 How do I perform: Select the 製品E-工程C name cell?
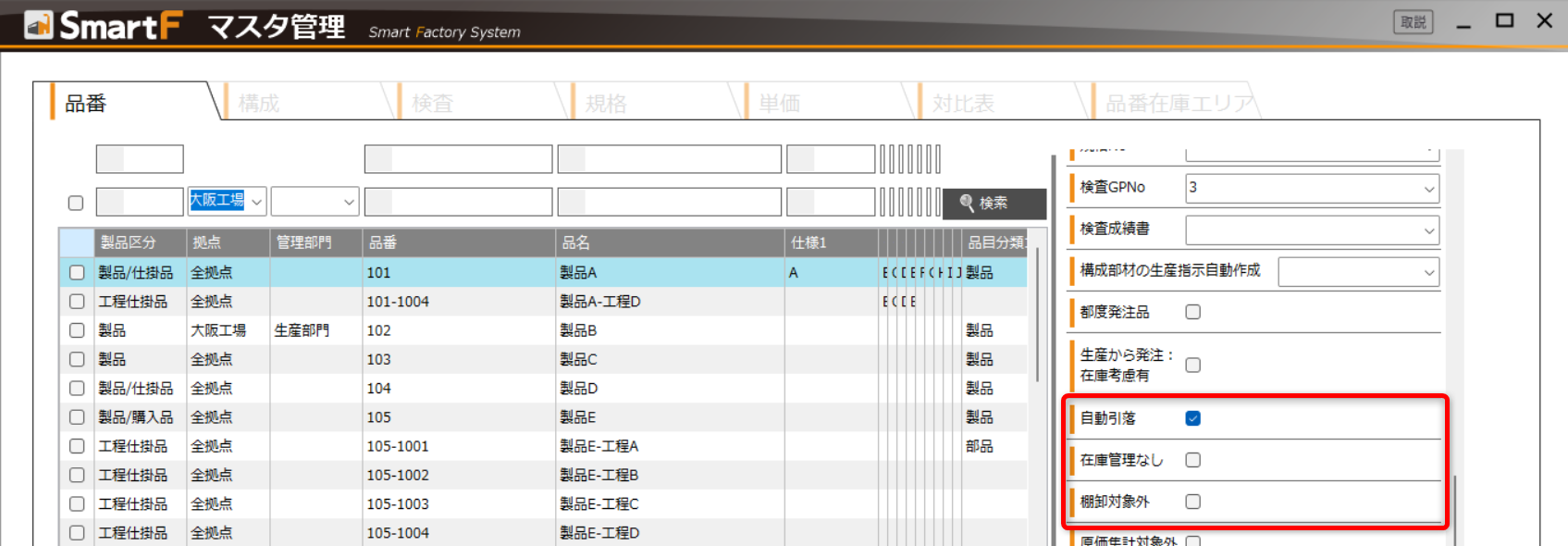pyautogui.click(x=670, y=504)
